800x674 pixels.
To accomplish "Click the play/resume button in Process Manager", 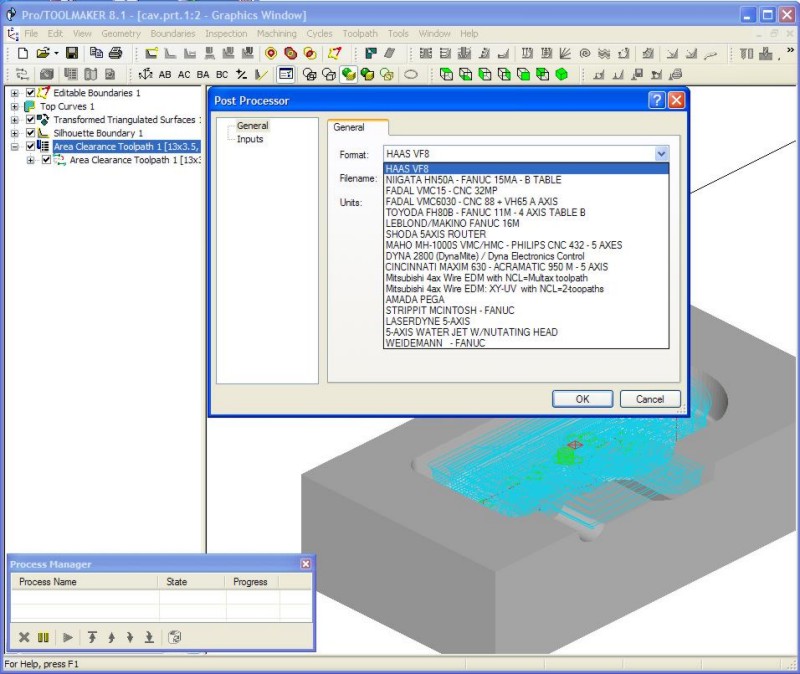I will (67, 637).
